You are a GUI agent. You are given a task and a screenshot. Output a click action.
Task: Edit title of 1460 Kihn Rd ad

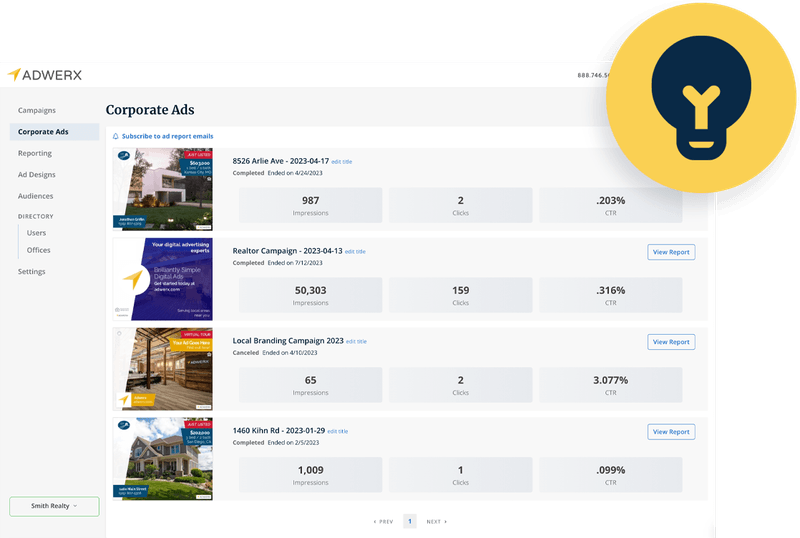point(337,431)
